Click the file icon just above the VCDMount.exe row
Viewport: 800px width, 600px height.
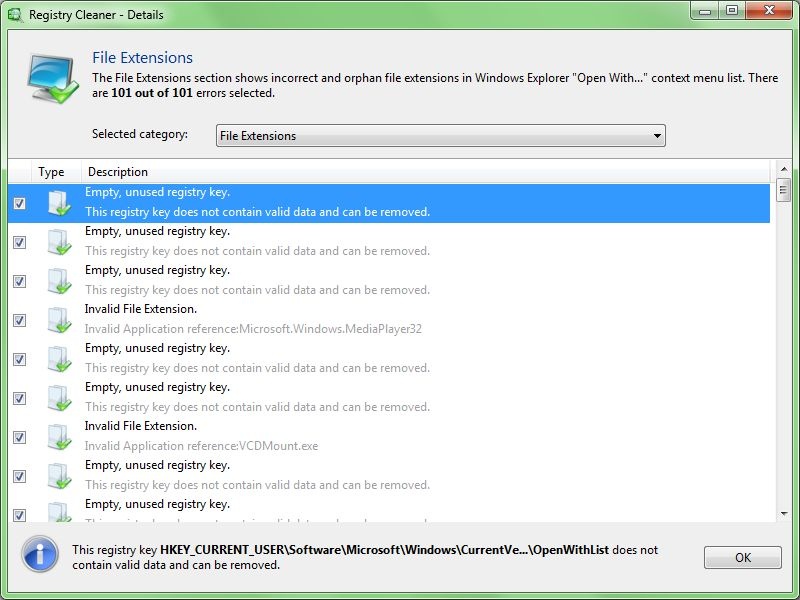pyautogui.click(x=59, y=398)
